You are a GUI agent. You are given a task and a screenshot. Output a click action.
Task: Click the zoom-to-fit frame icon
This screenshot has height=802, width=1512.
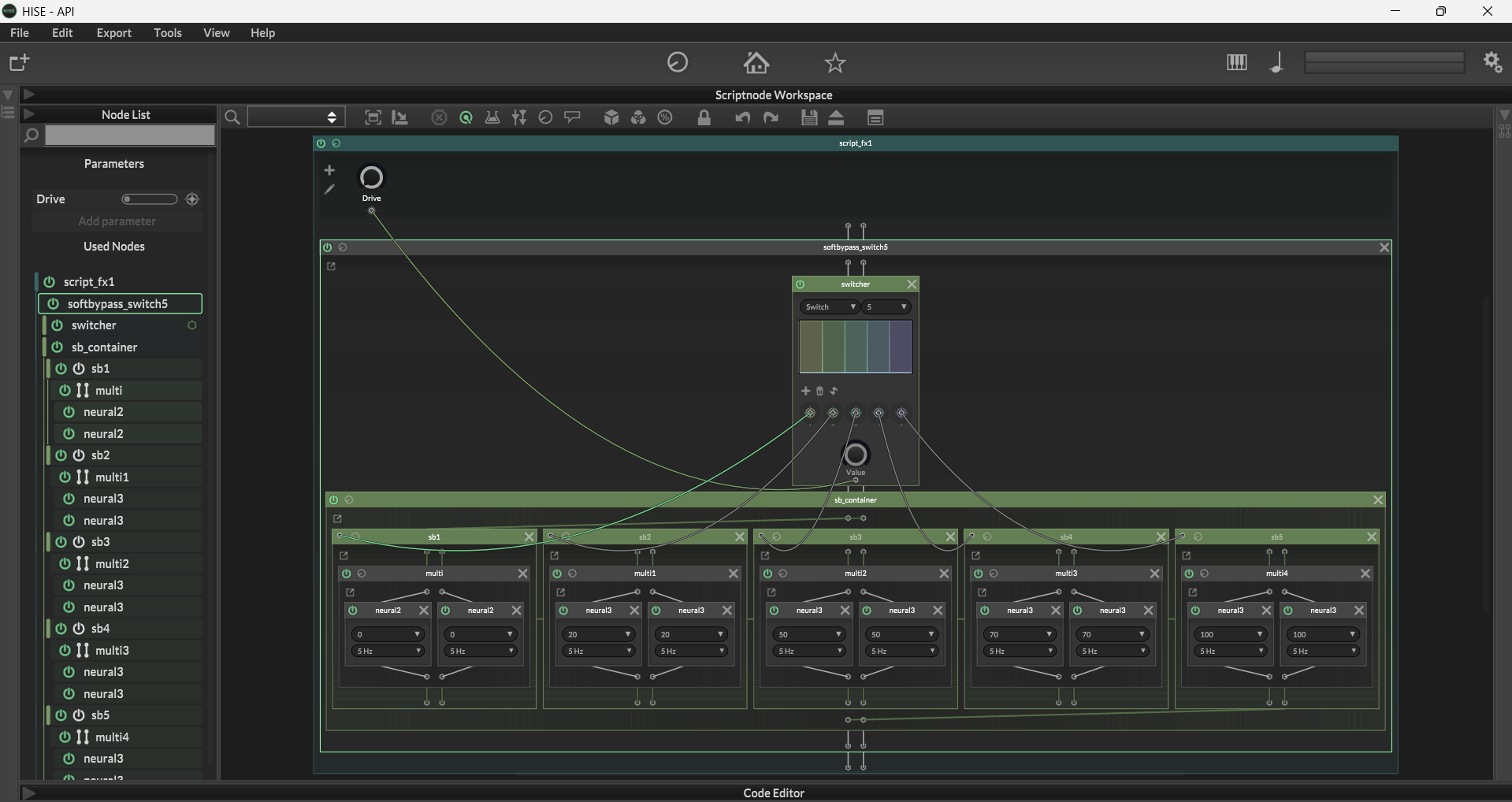[373, 117]
